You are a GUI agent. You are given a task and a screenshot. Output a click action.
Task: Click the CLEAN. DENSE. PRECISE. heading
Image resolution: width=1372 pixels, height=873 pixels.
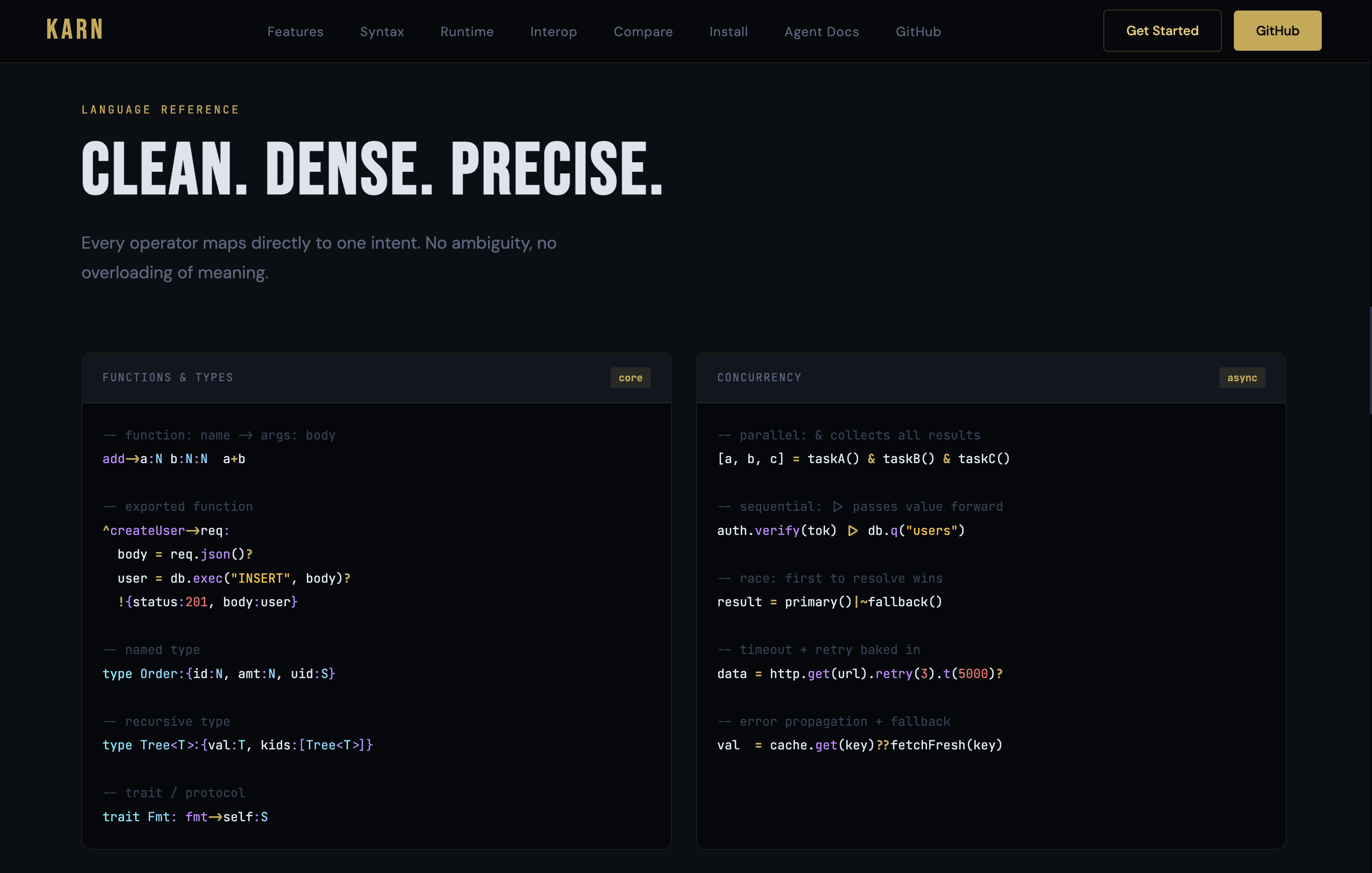(x=372, y=169)
